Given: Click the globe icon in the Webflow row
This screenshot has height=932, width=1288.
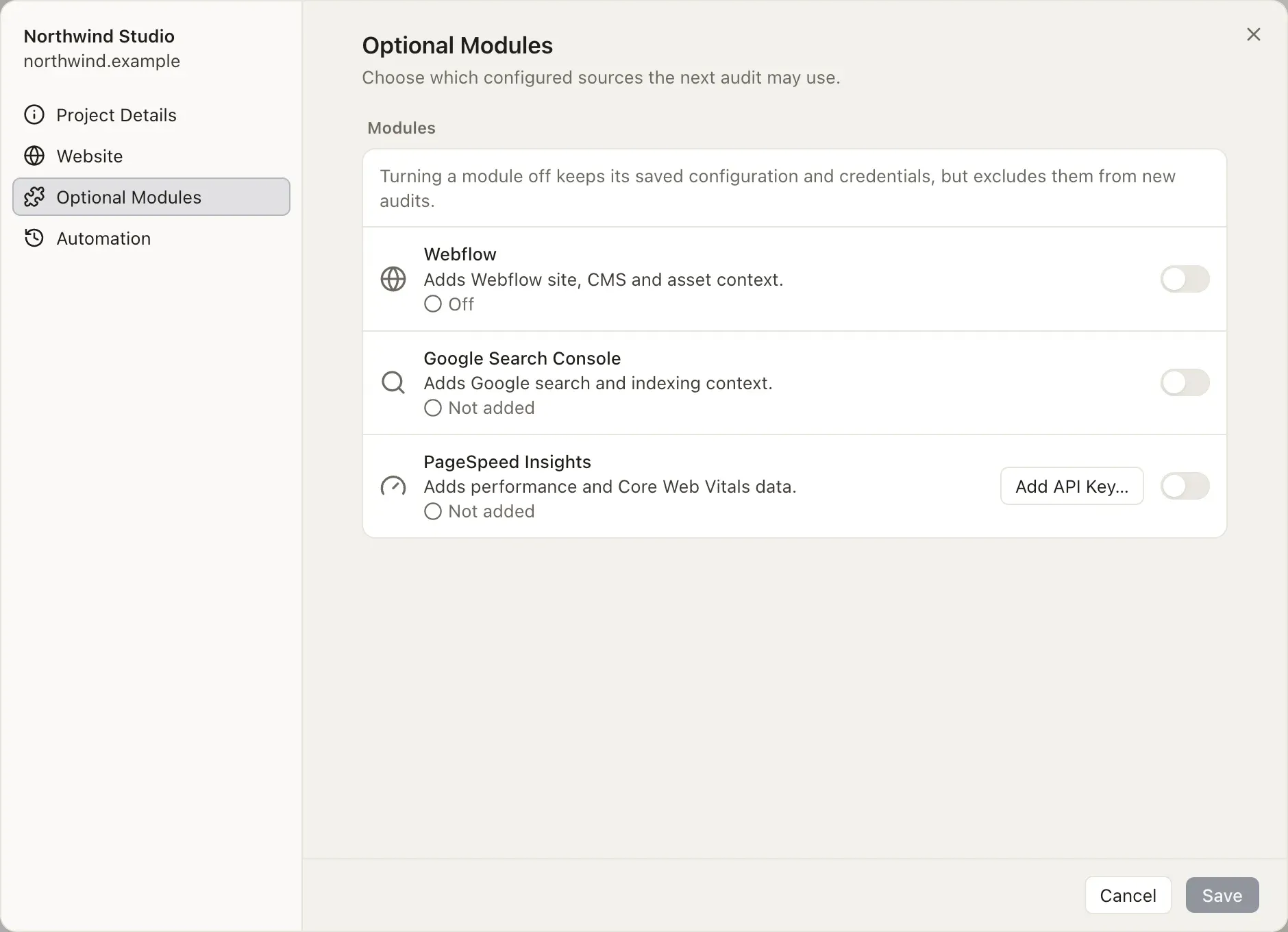Looking at the screenshot, I should (x=393, y=279).
